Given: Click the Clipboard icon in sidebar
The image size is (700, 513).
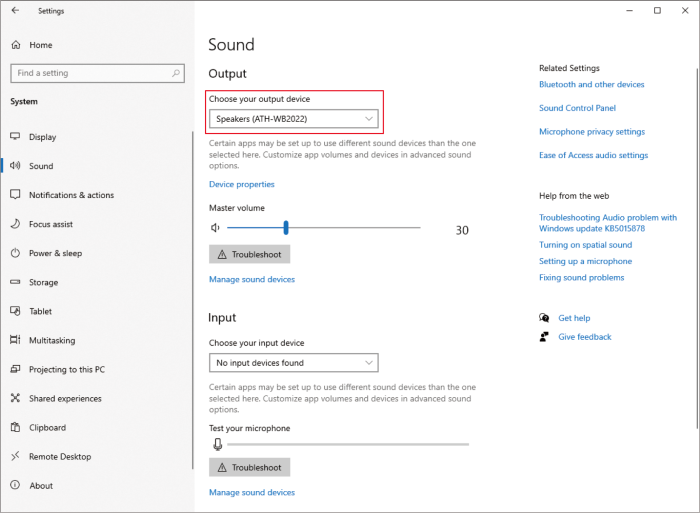Looking at the screenshot, I should 15,427.
